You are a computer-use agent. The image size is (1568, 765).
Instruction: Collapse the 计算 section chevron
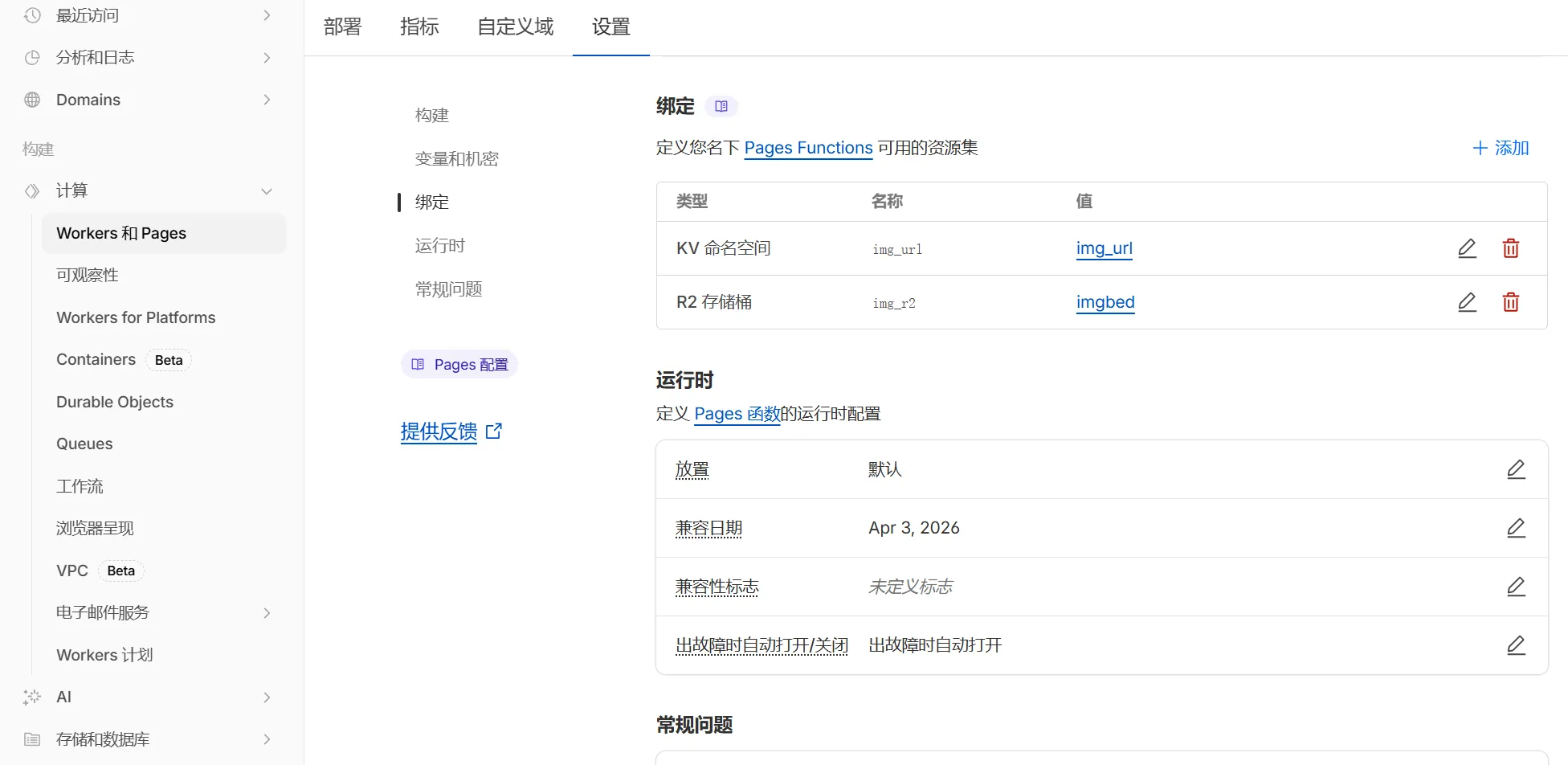tap(267, 190)
